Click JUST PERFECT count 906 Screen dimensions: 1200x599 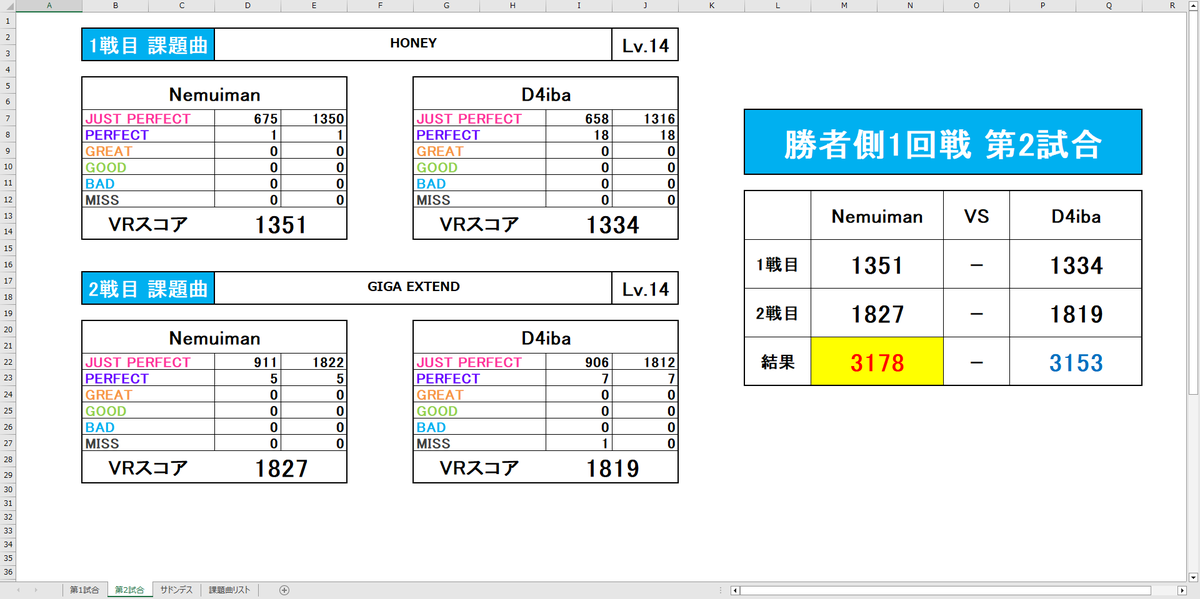(x=579, y=362)
